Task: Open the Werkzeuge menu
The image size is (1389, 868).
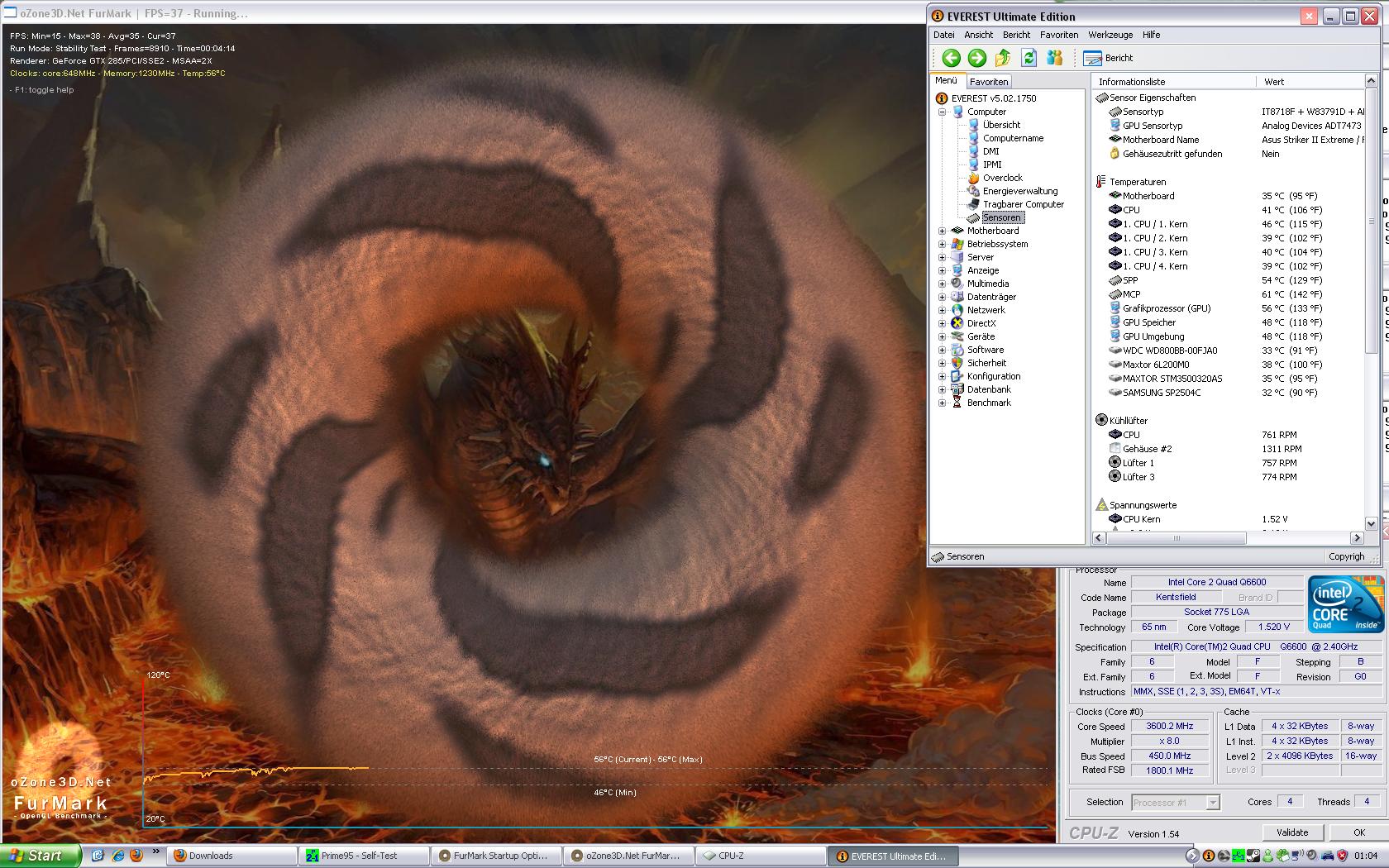Action: click(x=1110, y=35)
